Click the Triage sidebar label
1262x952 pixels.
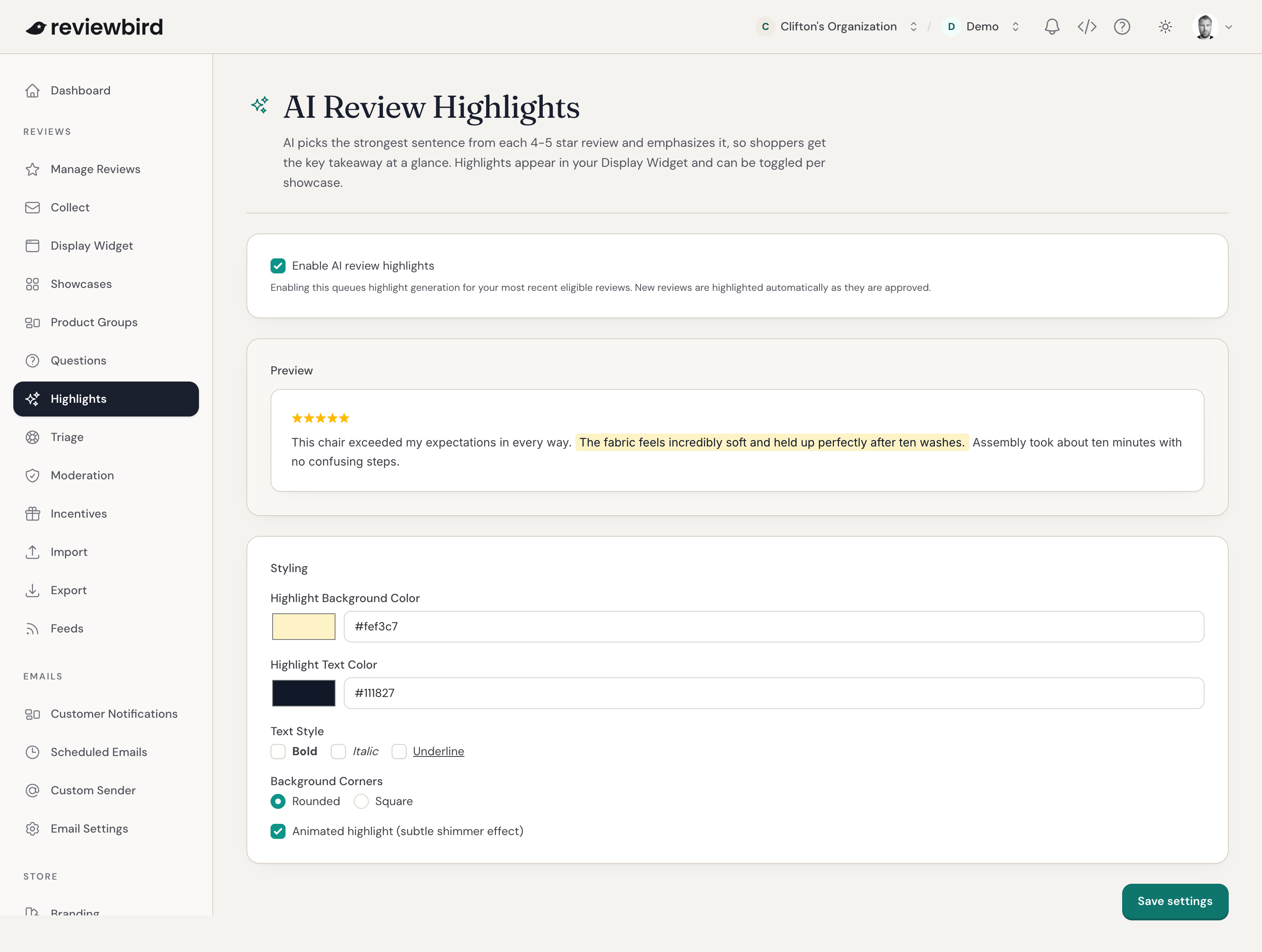coord(67,437)
